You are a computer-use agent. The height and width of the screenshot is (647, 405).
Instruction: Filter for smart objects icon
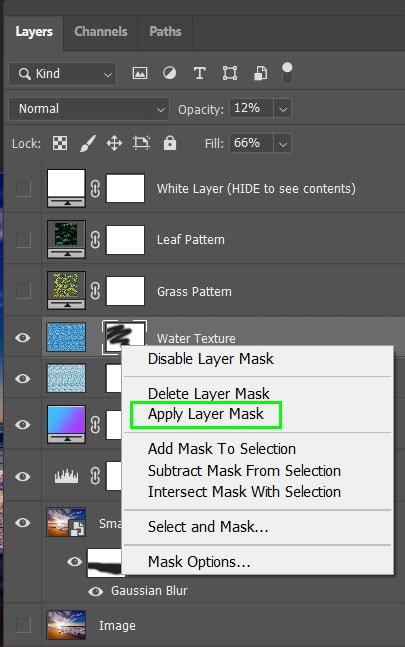pyautogui.click(x=260, y=73)
